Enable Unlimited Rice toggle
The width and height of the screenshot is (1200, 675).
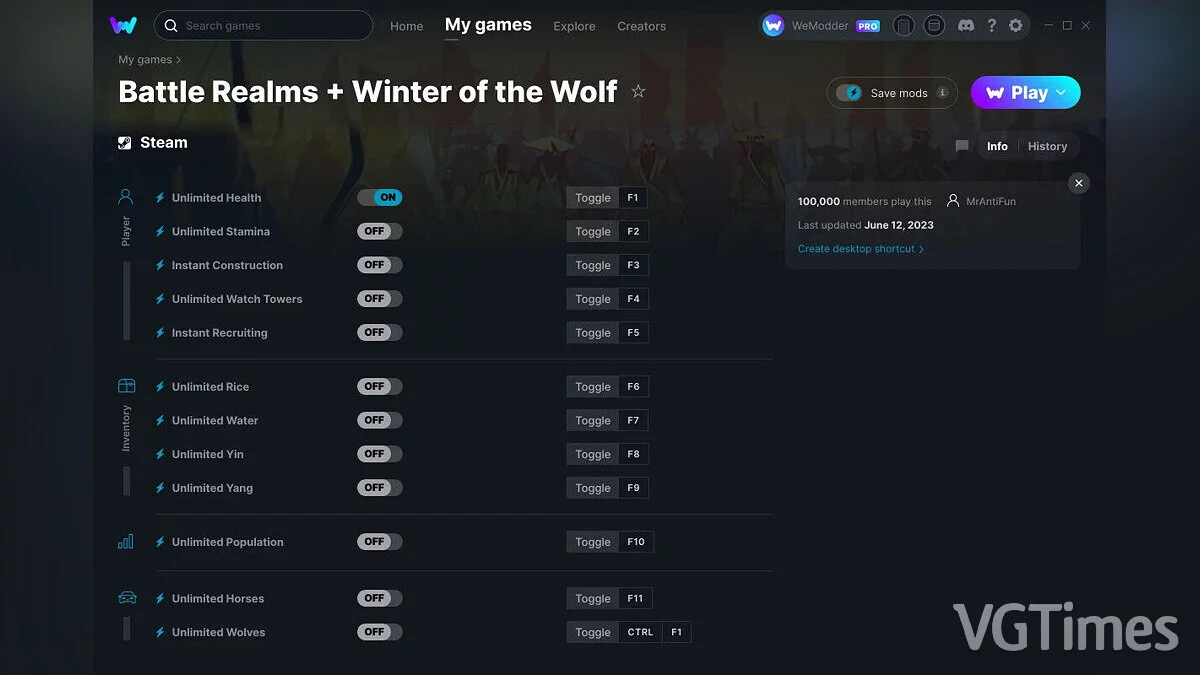pos(380,387)
